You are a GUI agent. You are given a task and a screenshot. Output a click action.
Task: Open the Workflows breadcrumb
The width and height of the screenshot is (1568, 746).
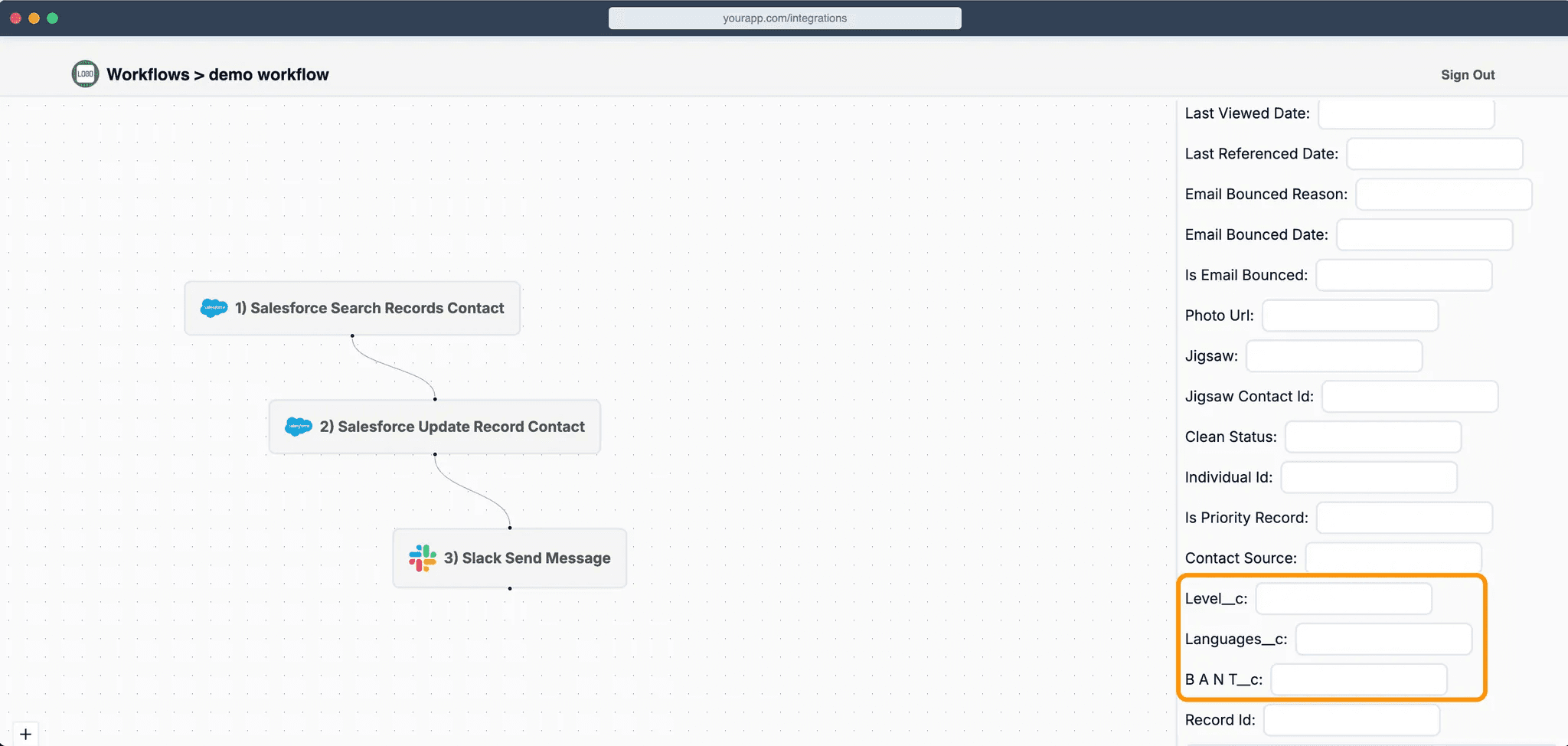[x=148, y=75]
